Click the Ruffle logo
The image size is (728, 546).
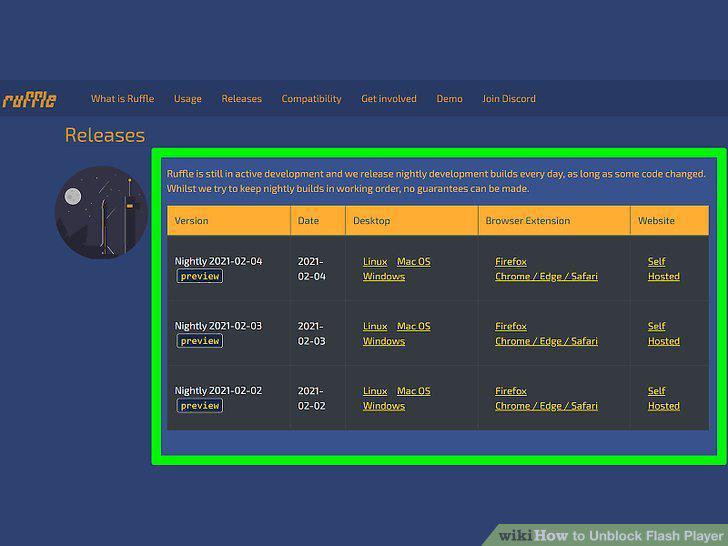tap(29, 99)
